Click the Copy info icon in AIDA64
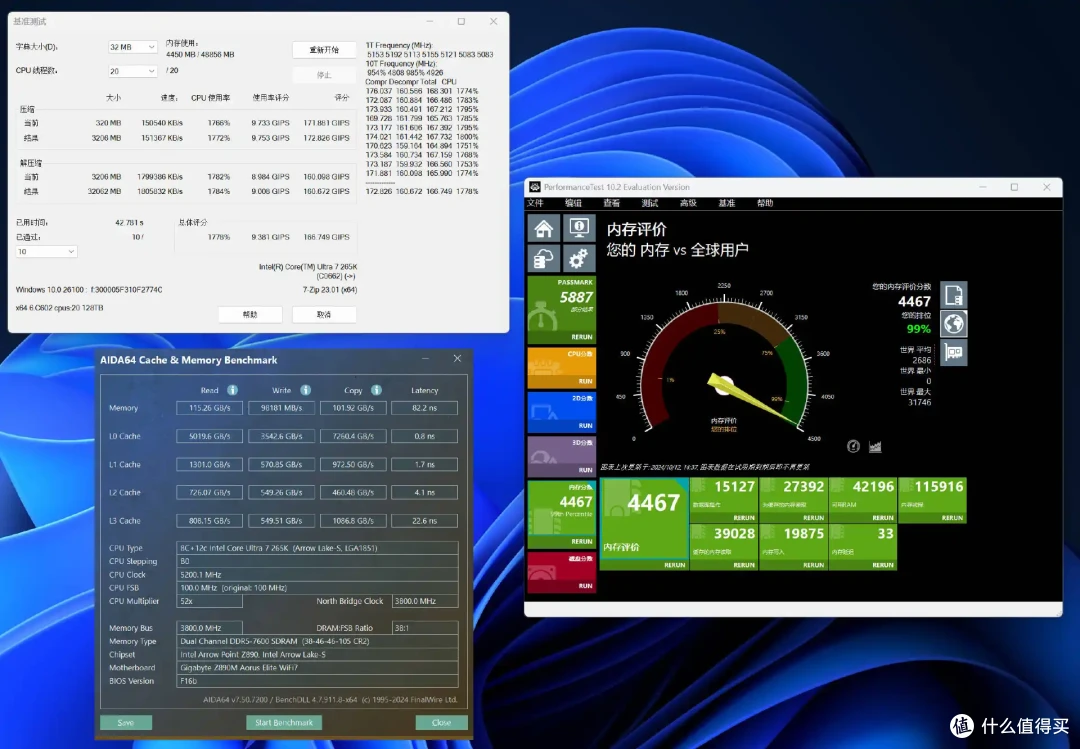The image size is (1080, 749). 376,390
